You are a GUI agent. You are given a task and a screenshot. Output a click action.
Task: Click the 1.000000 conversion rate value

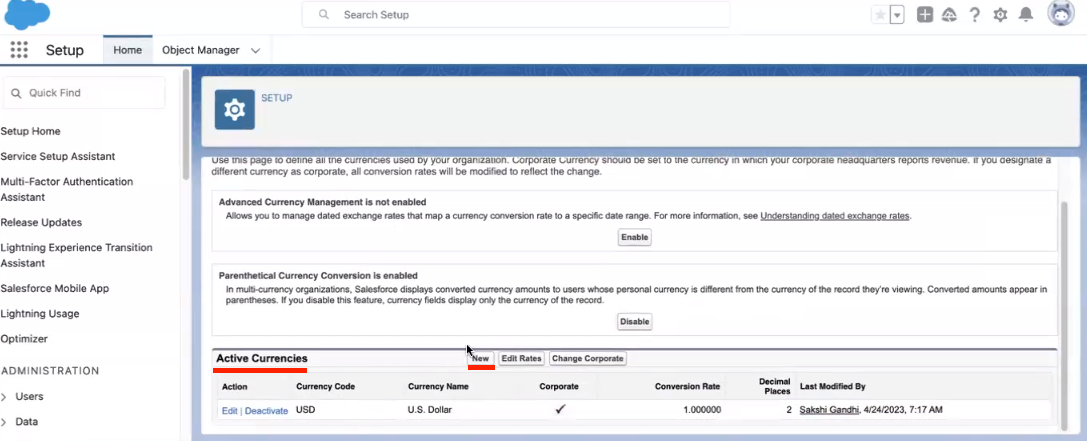(702, 410)
